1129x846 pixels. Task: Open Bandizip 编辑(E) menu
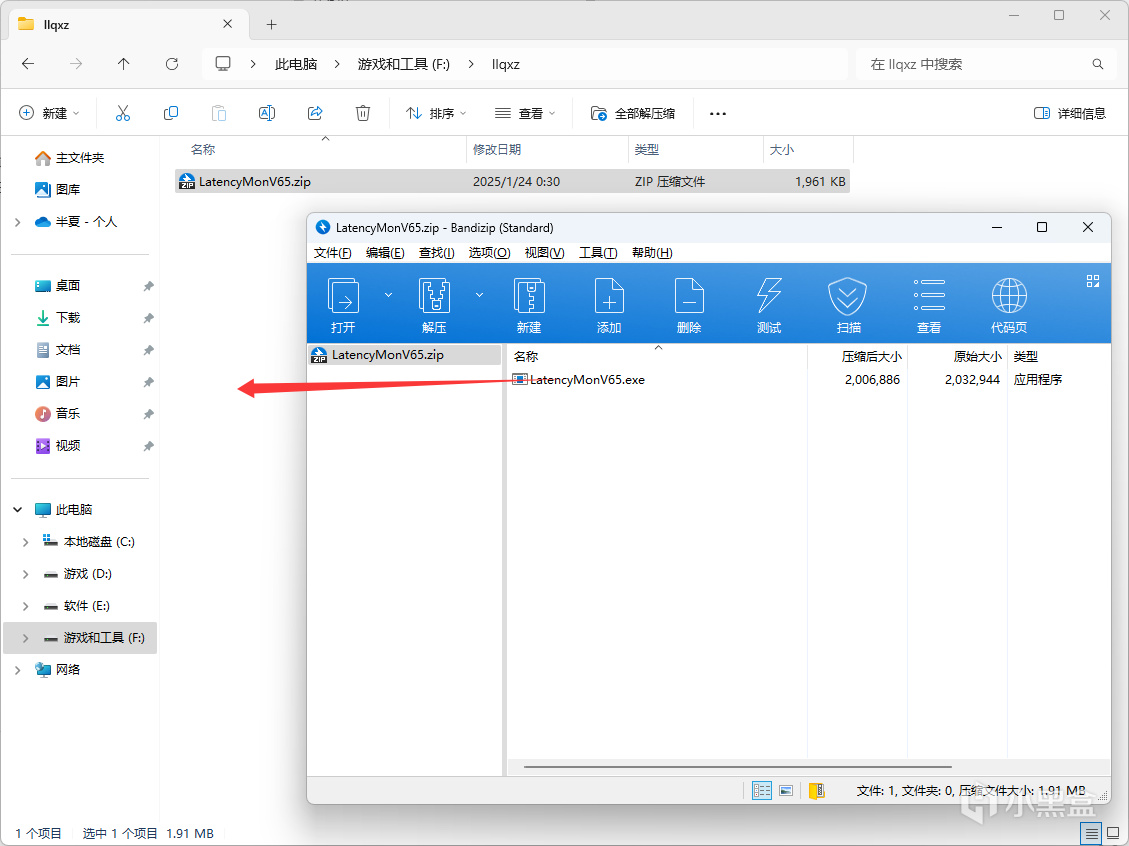385,253
